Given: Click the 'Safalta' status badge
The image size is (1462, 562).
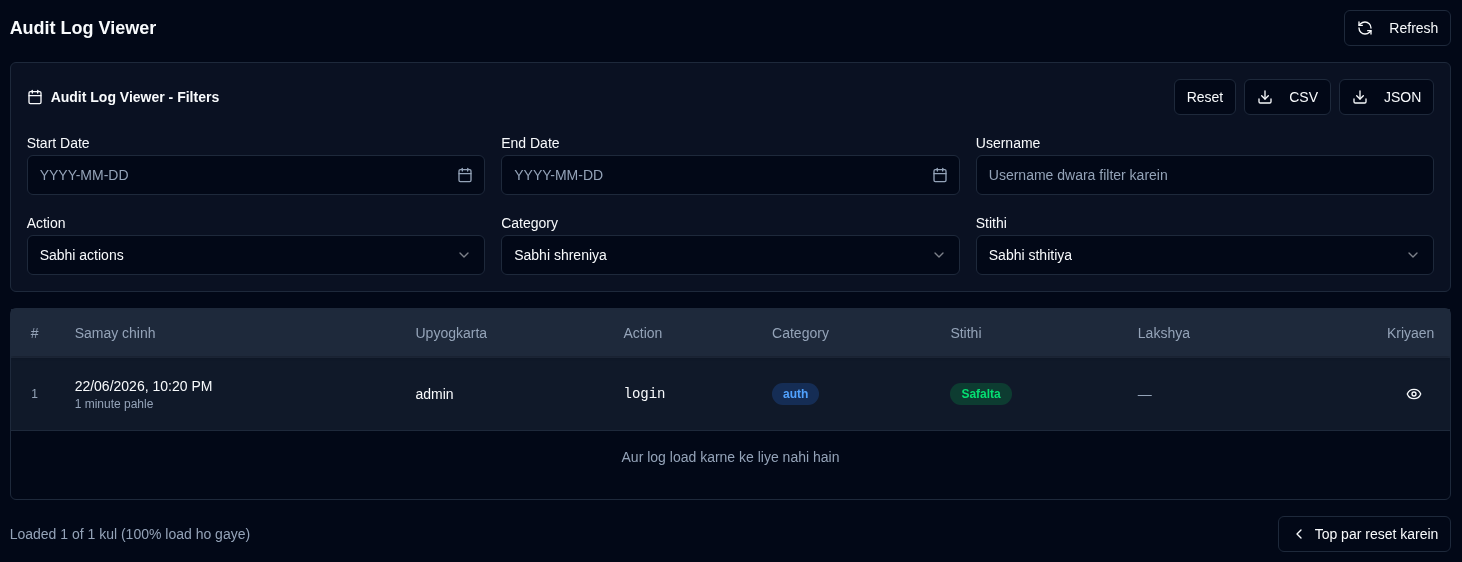Looking at the screenshot, I should 981,394.
